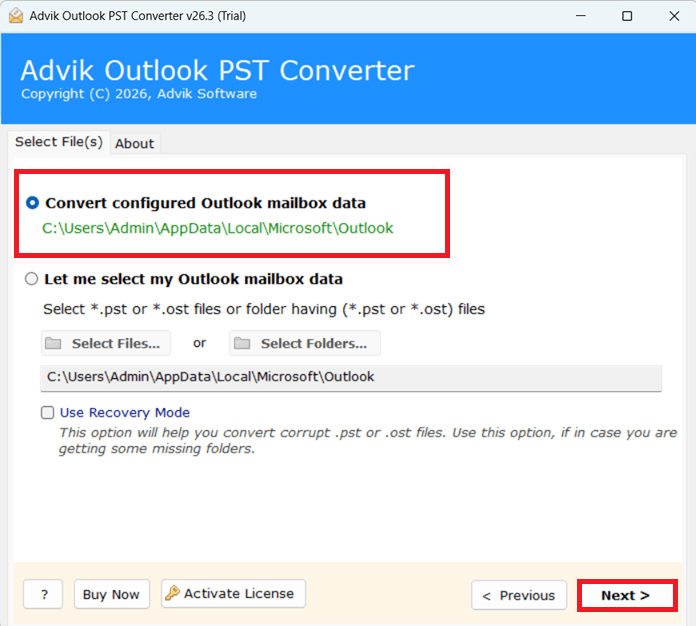Minimize the Advik converter window
The image size is (696, 626).
coord(581,16)
